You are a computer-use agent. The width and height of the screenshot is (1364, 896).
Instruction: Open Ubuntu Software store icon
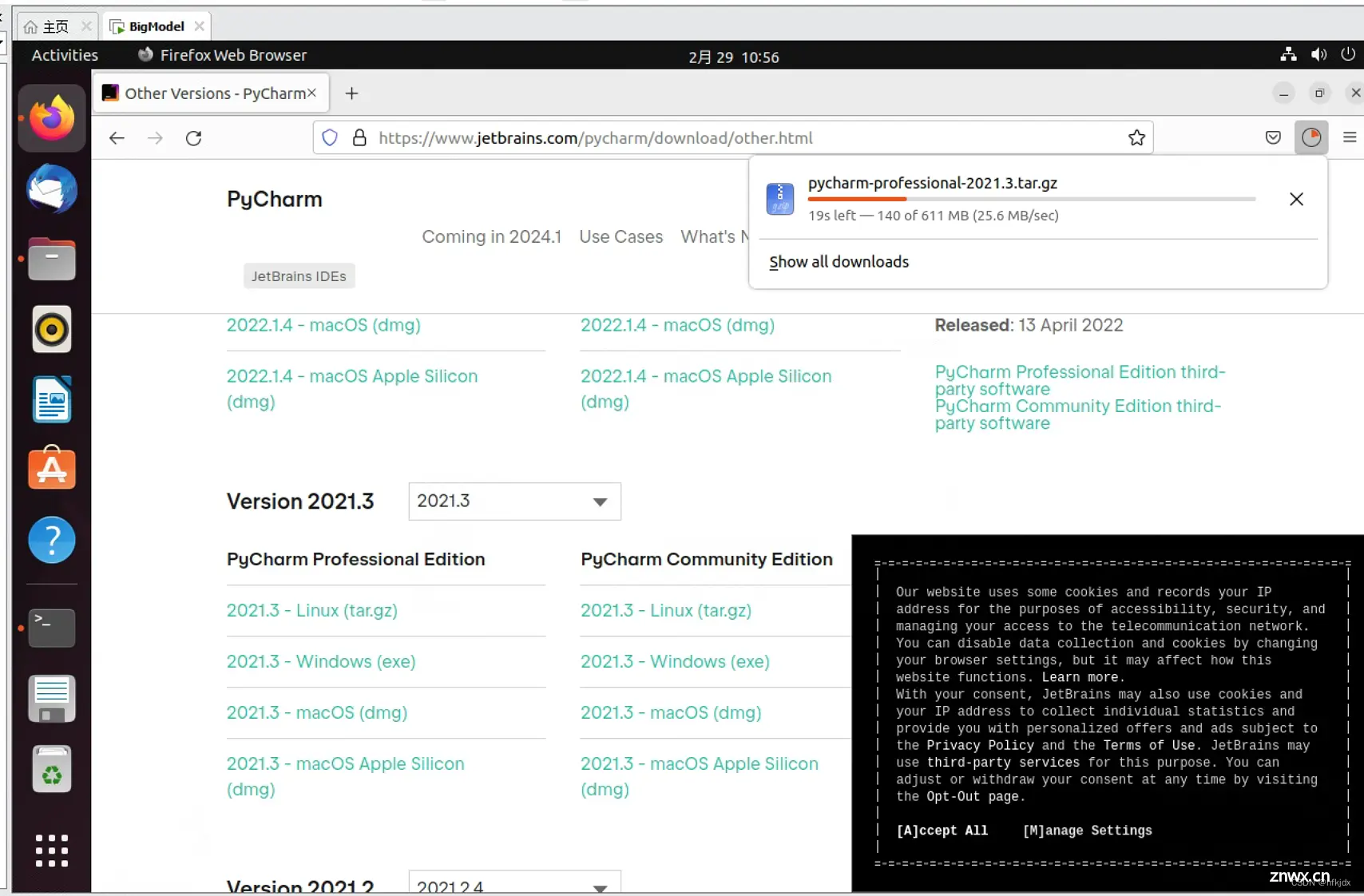coord(52,468)
